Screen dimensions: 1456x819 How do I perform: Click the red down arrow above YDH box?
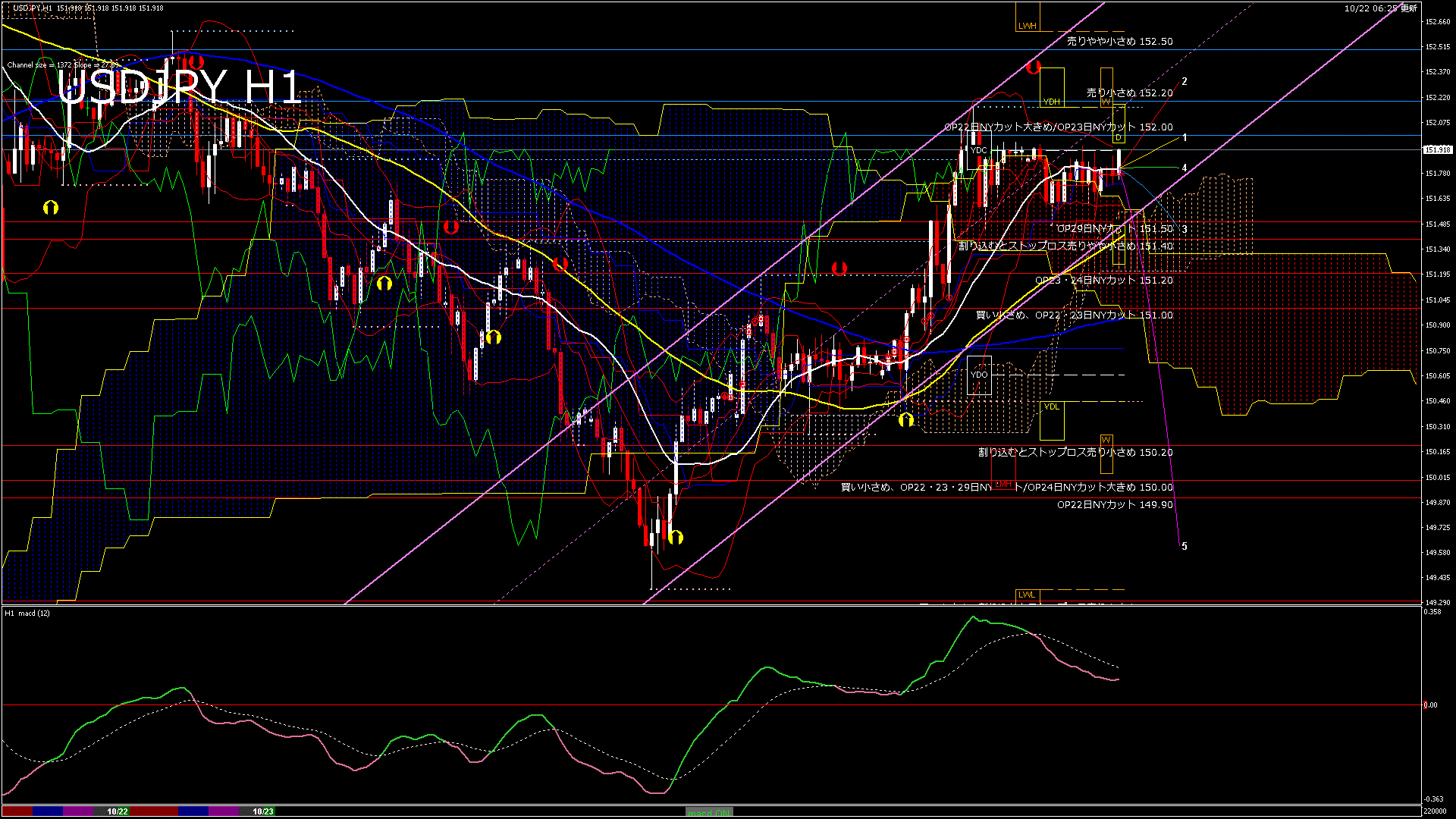(1032, 67)
